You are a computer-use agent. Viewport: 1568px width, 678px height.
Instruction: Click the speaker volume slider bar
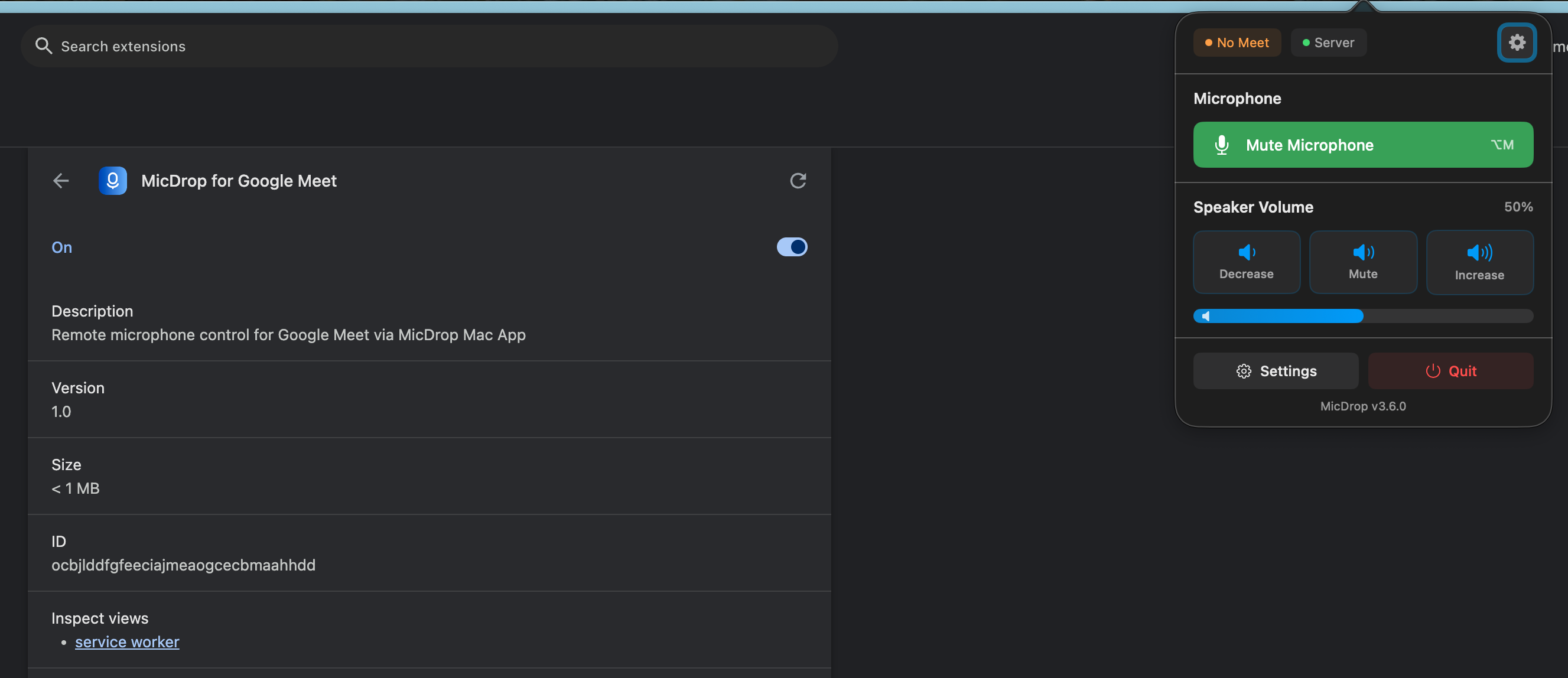1362,316
